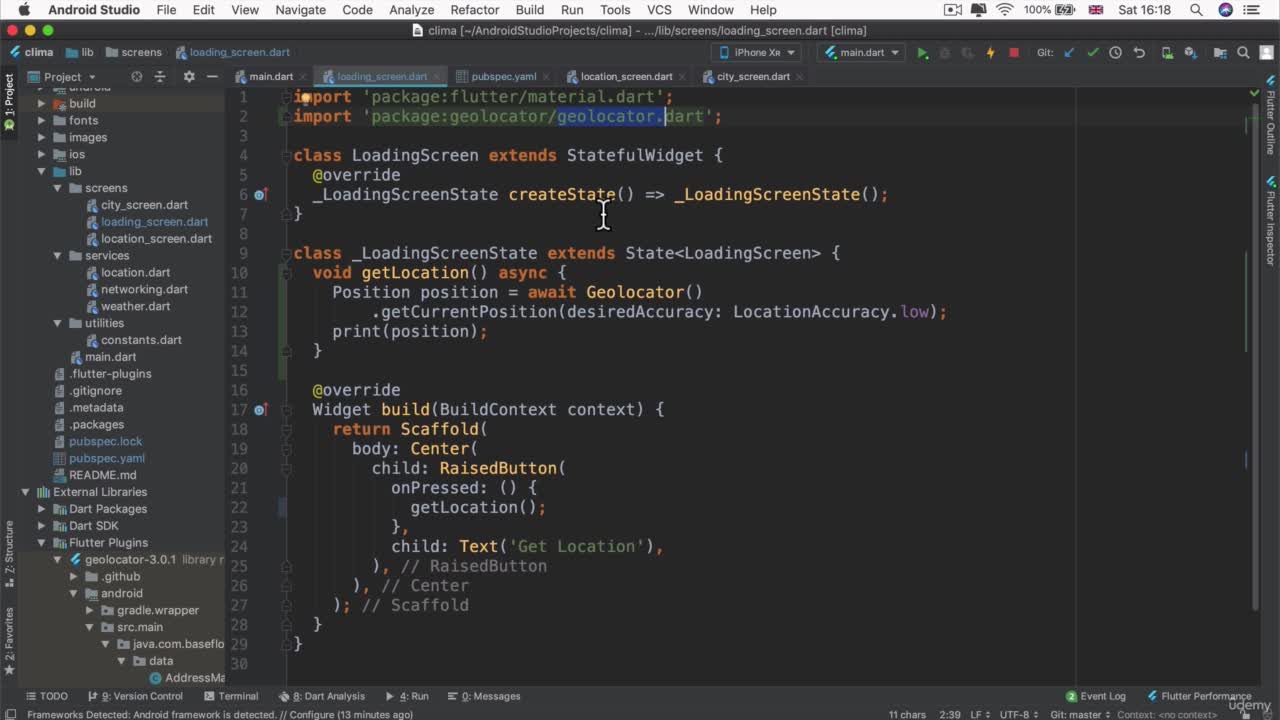Click the Git update project arrow icon
Viewport: 1280px width, 720px height.
coord(1069,52)
